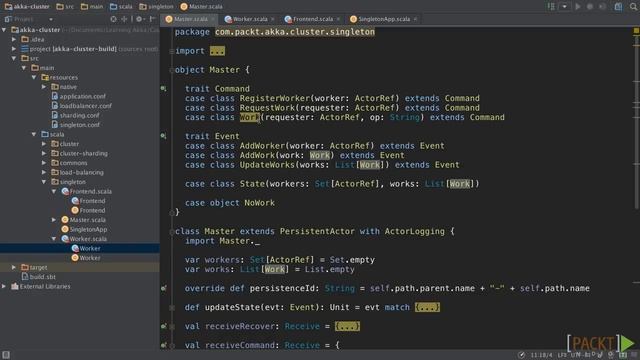Click the tool windows toggle in bottom-left corner

tap(6, 355)
